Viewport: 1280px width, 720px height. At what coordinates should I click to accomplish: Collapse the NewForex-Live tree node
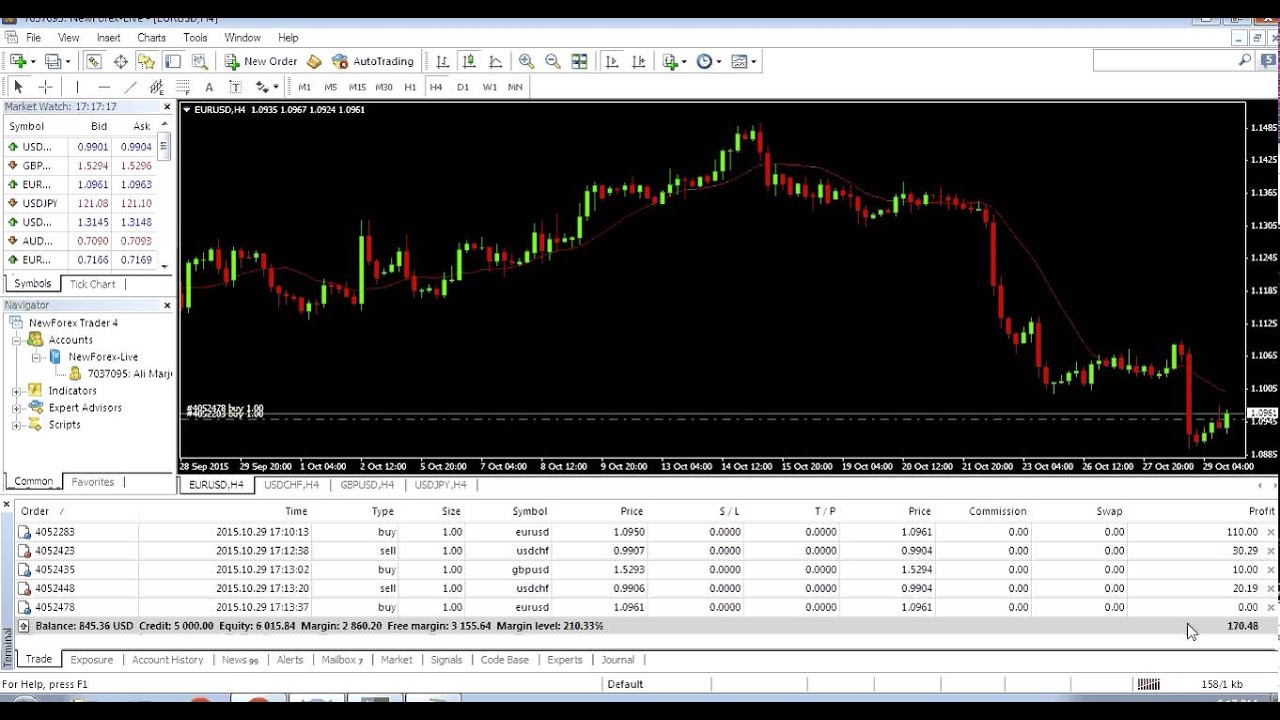click(x=36, y=357)
